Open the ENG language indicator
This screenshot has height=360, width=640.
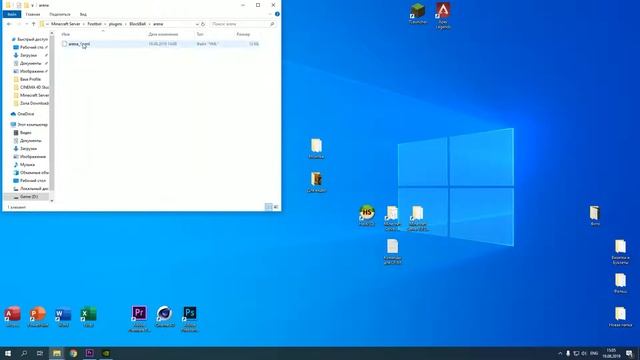(x=594, y=353)
